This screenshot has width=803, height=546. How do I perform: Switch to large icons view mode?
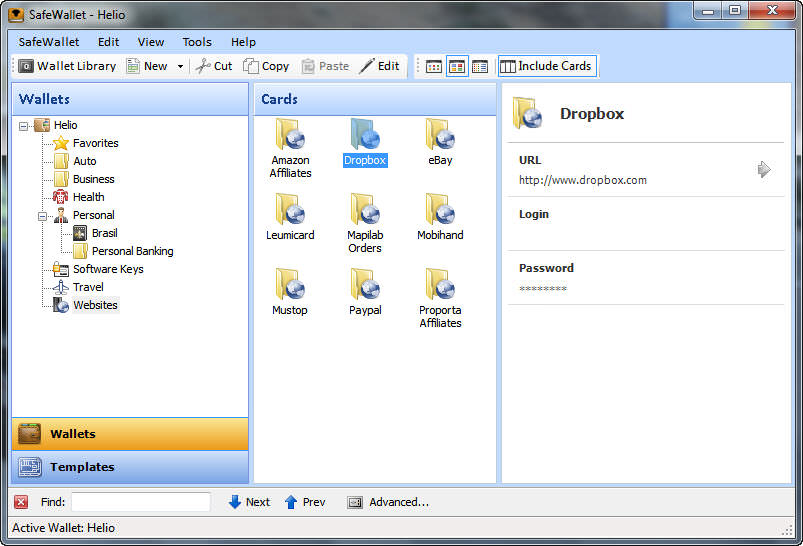click(x=457, y=67)
